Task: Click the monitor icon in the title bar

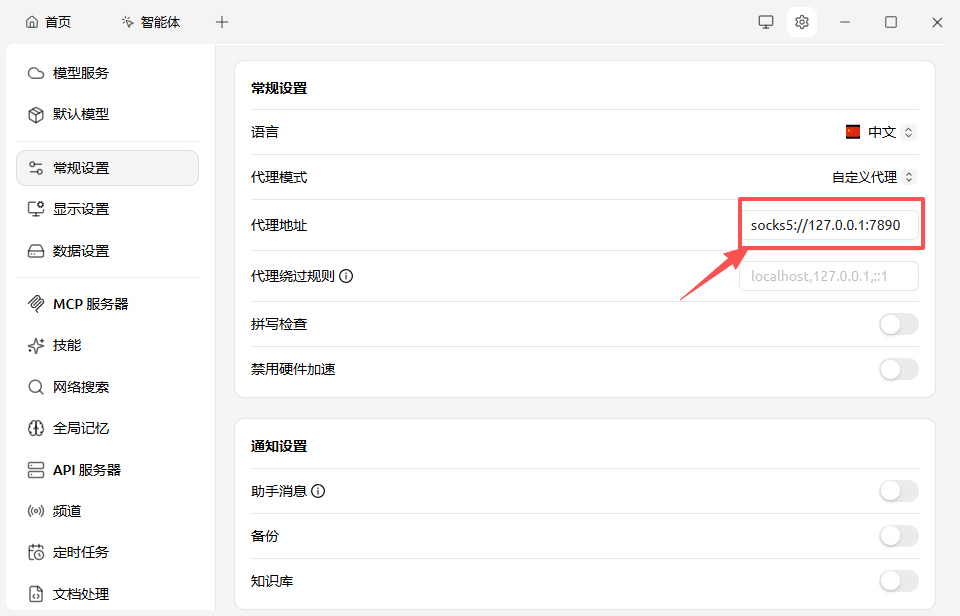Action: point(766,22)
